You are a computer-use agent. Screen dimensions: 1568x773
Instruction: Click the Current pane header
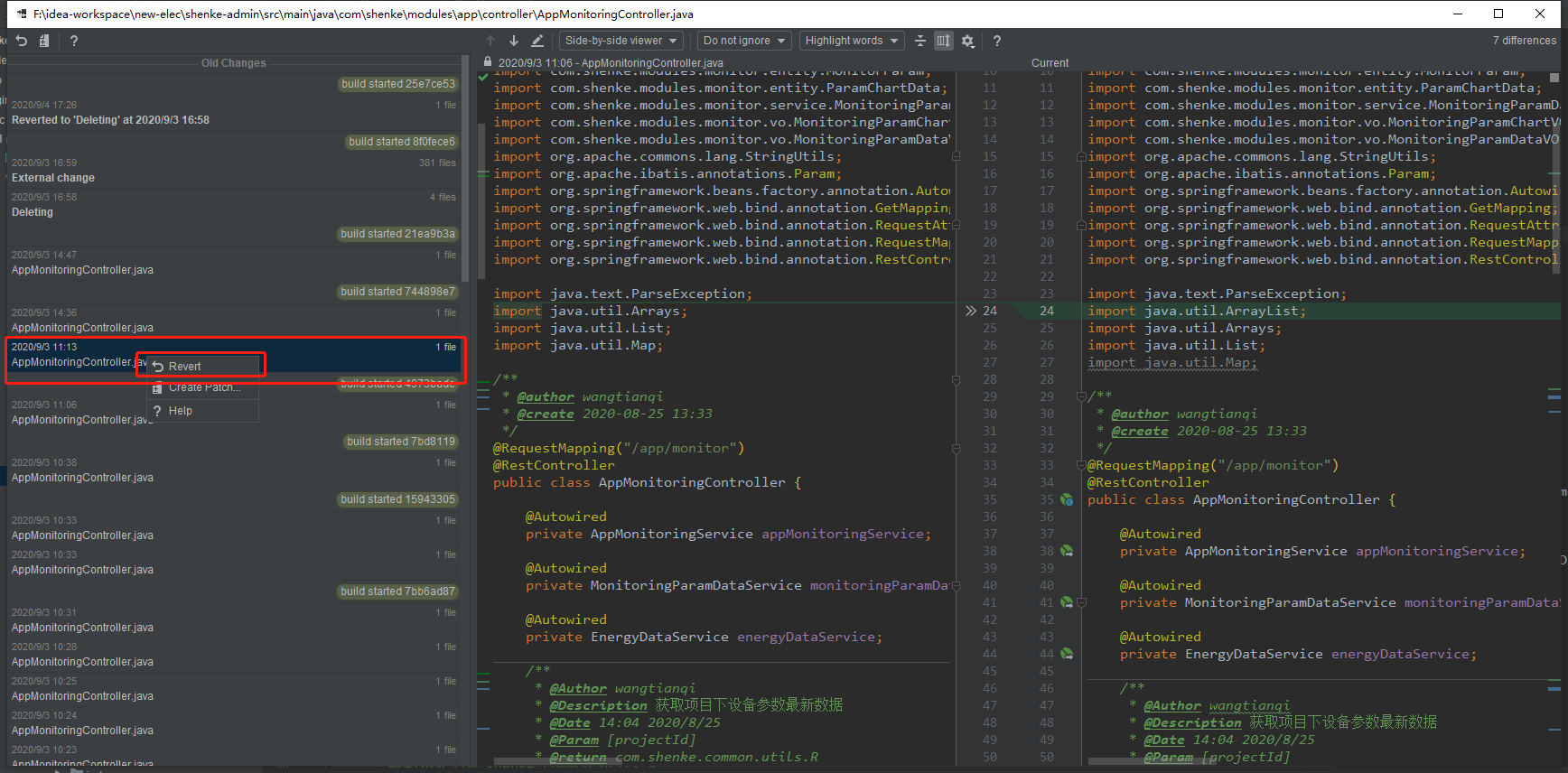click(x=1050, y=63)
